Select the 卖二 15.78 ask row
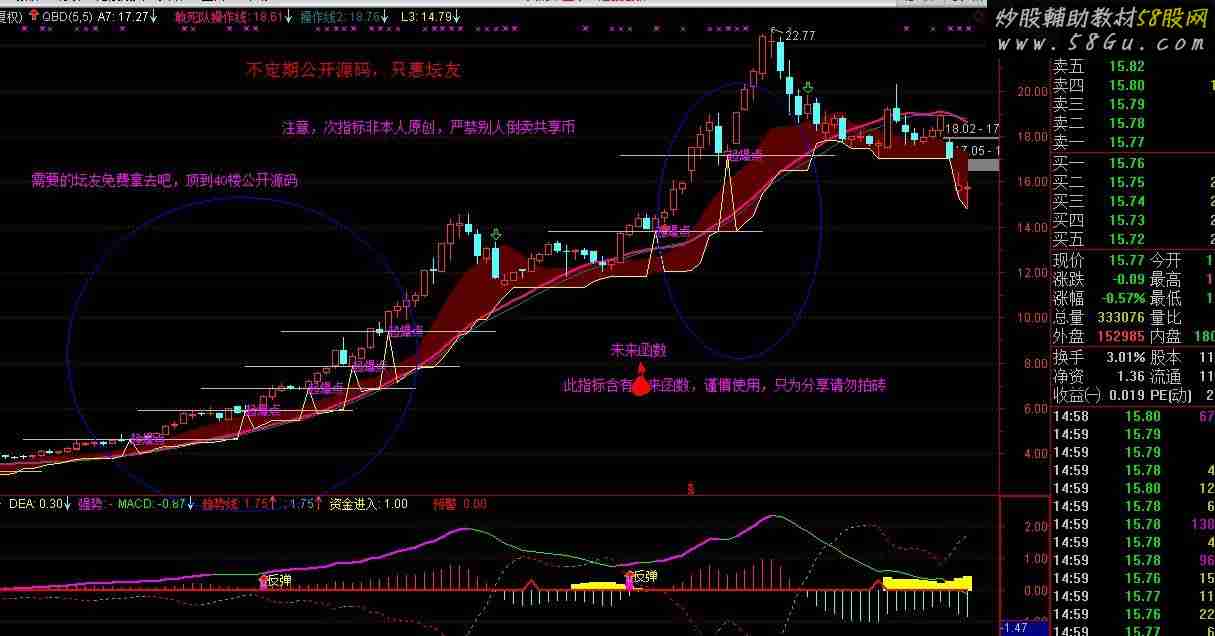The image size is (1215, 636). click(x=1134, y=123)
